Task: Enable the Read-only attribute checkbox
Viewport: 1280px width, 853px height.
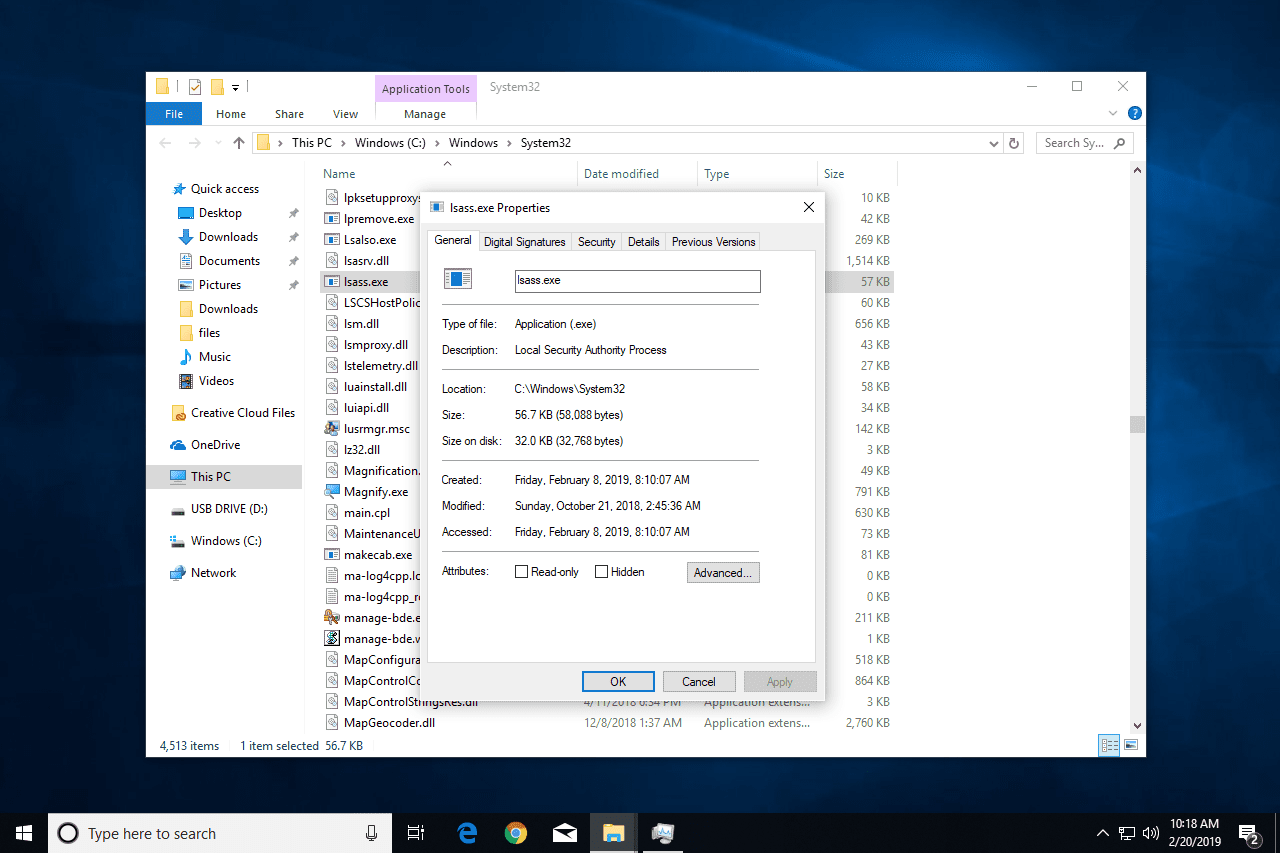Action: [x=521, y=572]
